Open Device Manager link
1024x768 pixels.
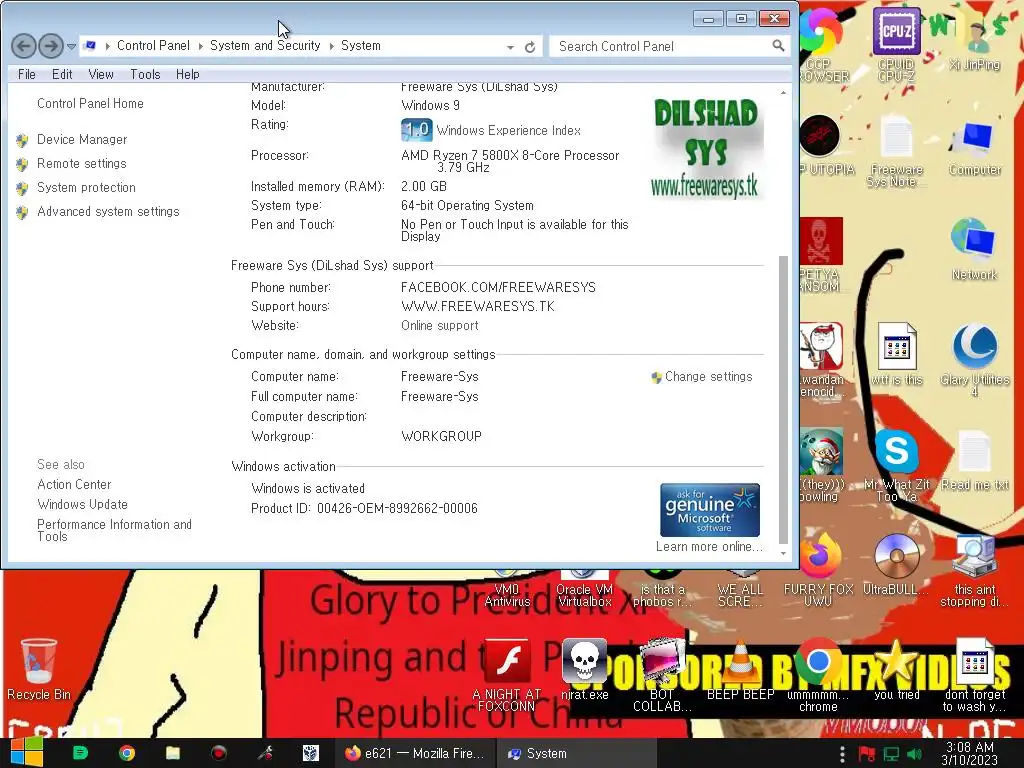click(82, 139)
